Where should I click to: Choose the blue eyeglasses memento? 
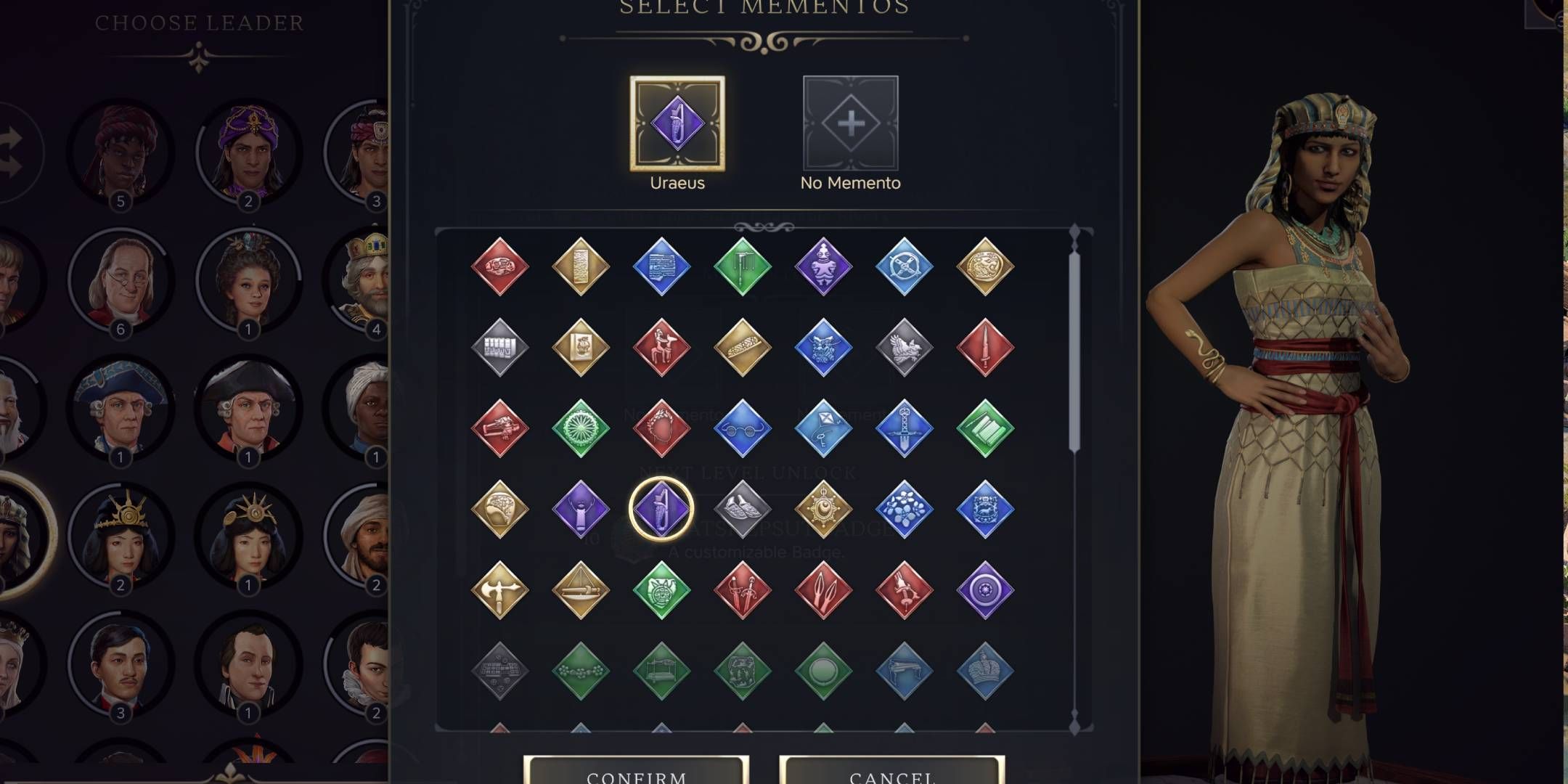coord(742,428)
